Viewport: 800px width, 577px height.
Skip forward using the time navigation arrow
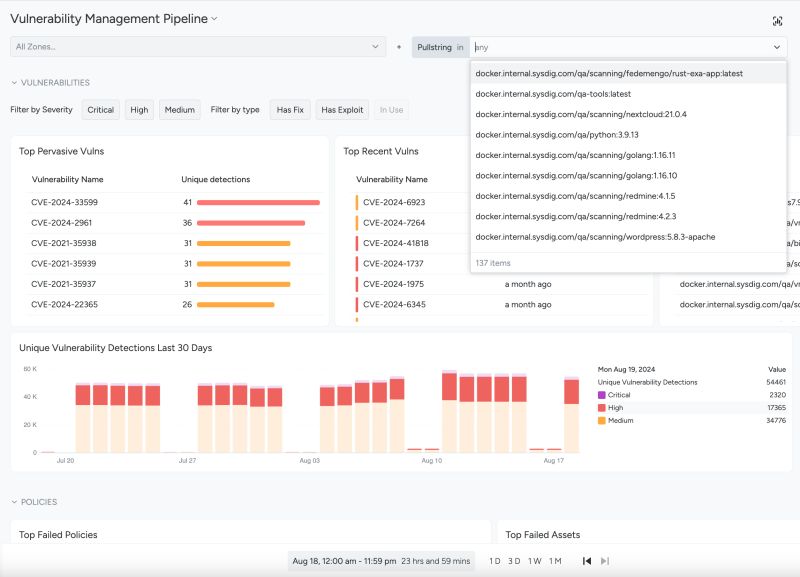click(x=607, y=562)
